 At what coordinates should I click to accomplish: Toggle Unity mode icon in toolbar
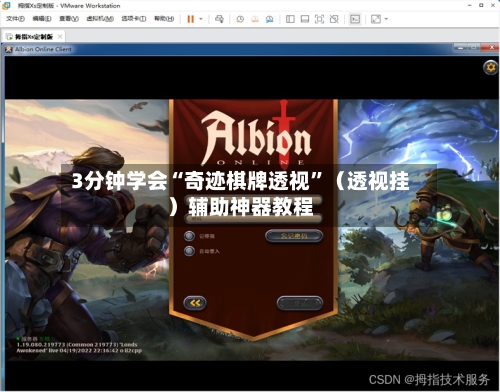[x=334, y=19]
